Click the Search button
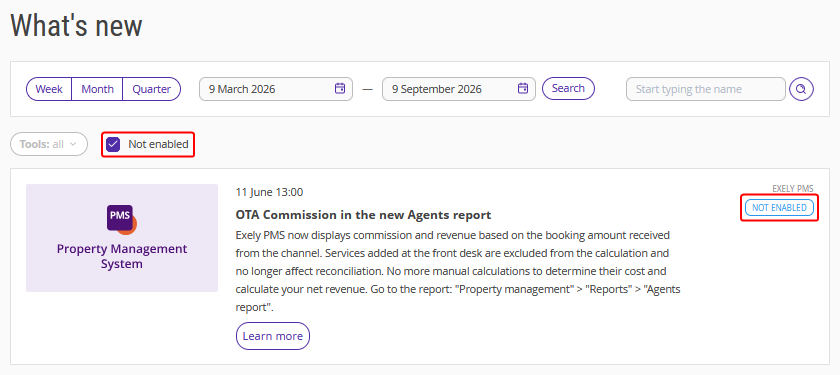 [568, 88]
